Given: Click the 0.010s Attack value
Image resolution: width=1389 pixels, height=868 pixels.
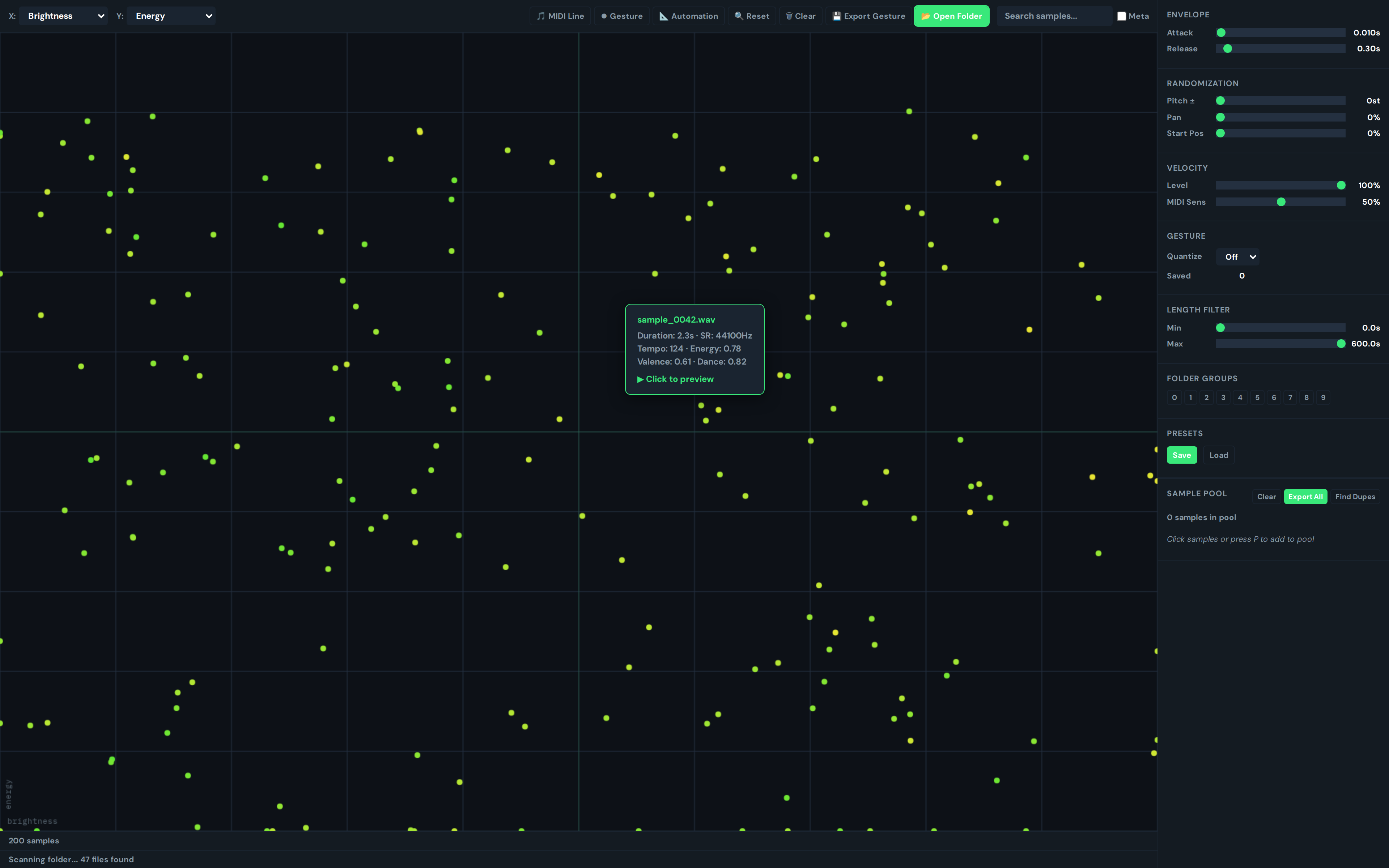Looking at the screenshot, I should coord(1367,33).
